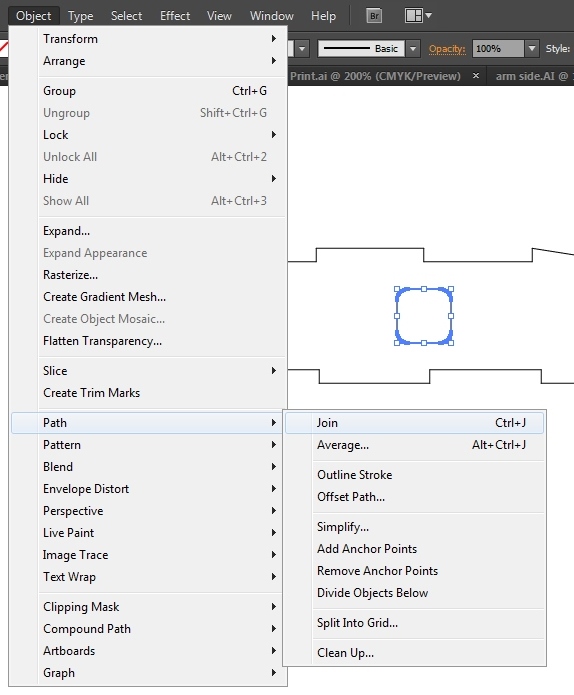Choose Join in the Path submenu
Viewport: 574px width, 695px height.
pyautogui.click(x=414, y=423)
